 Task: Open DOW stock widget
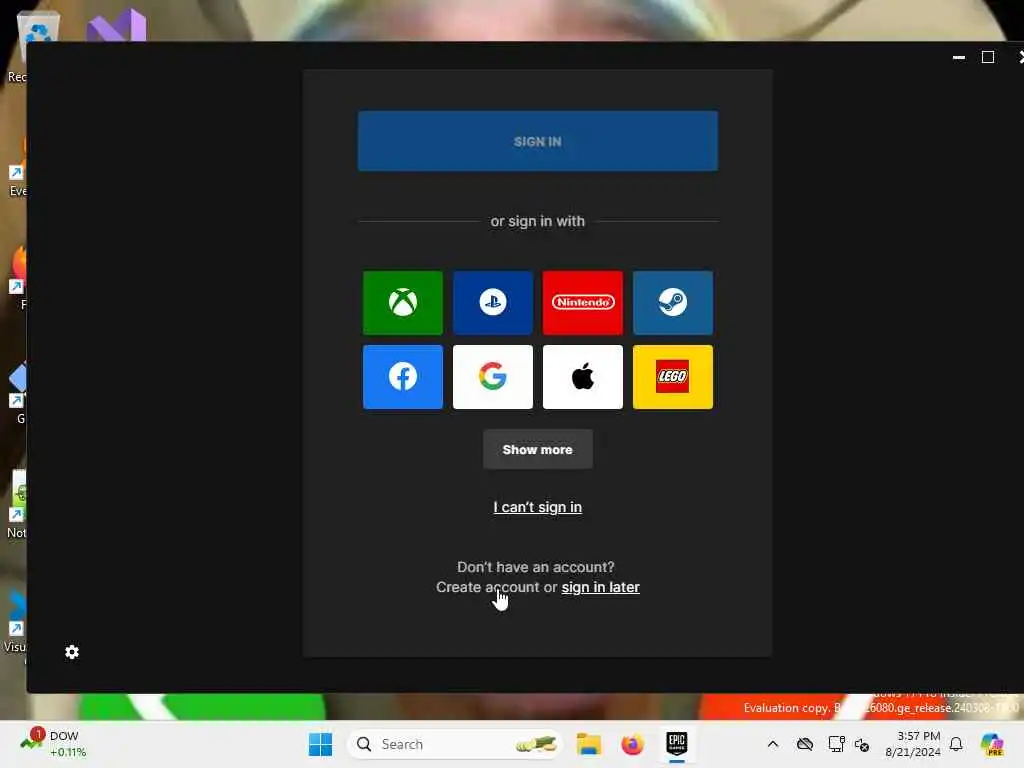point(52,744)
